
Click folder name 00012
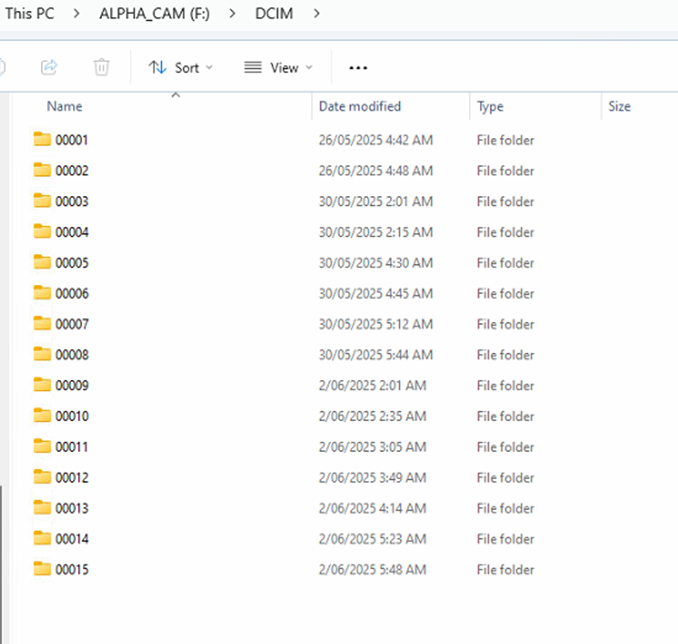click(72, 478)
